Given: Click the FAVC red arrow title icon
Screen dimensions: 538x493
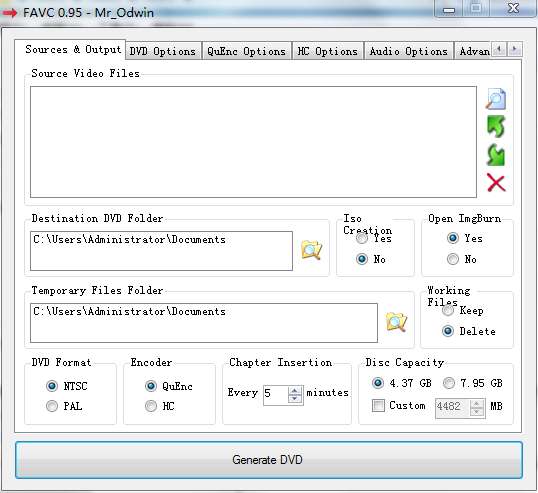Looking at the screenshot, I should 10,13.
